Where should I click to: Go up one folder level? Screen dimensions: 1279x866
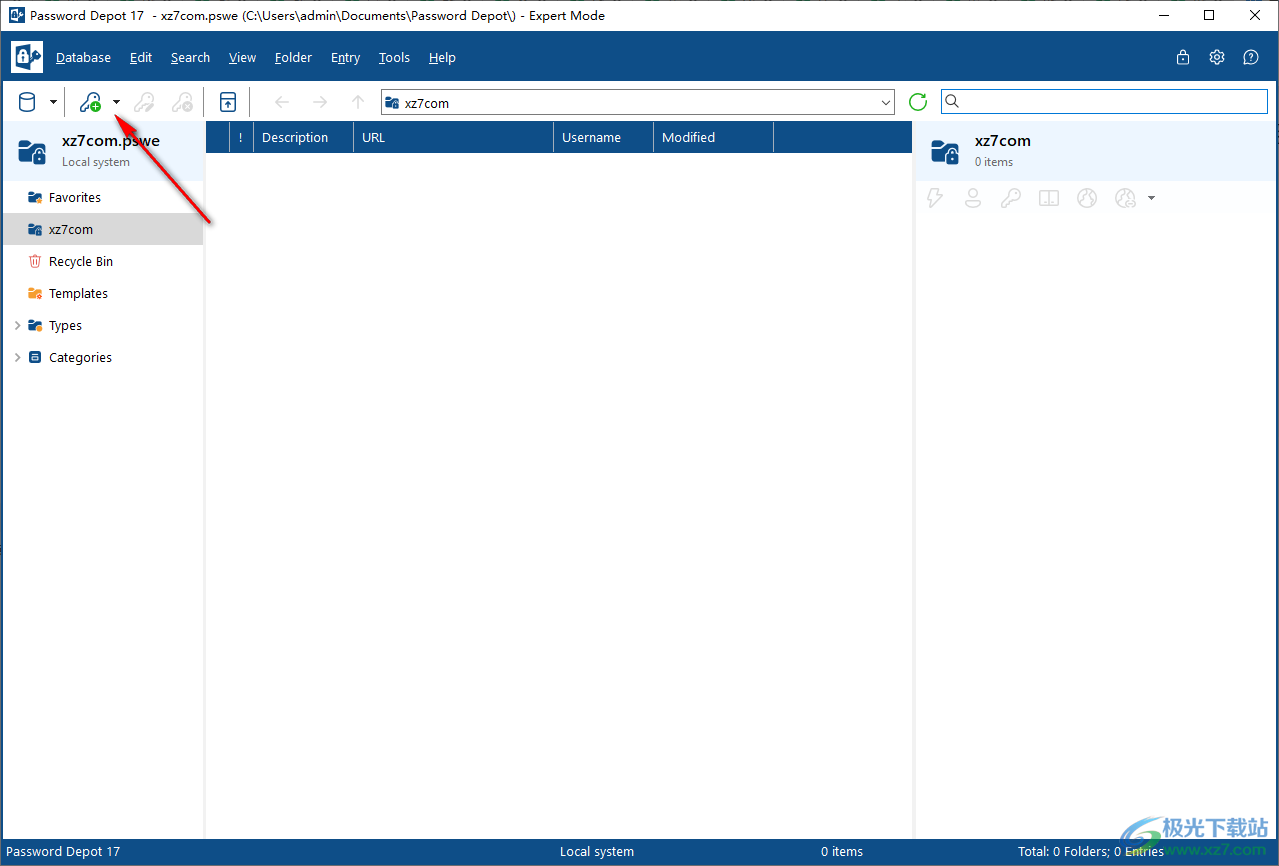358,102
